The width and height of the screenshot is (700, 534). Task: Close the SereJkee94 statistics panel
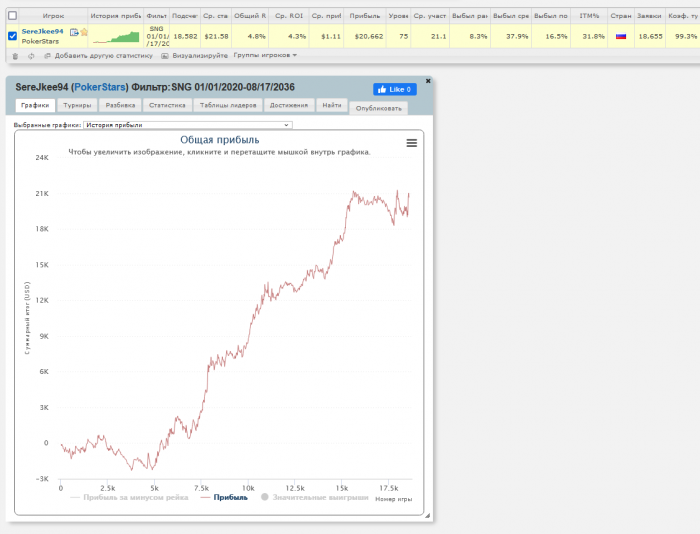(428, 81)
